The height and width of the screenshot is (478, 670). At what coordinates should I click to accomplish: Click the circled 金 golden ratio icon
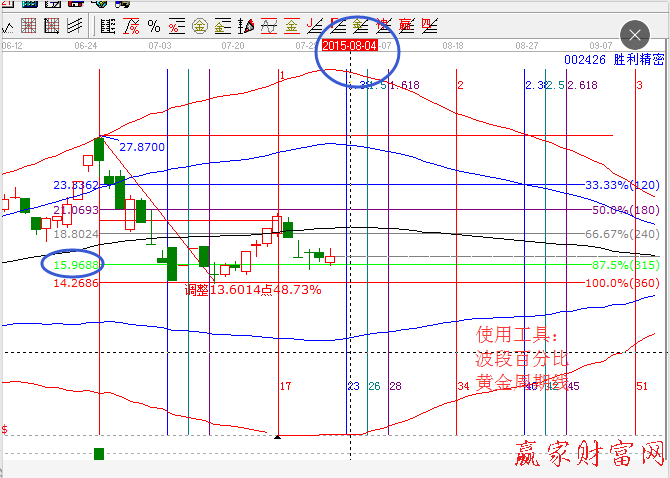199,25
